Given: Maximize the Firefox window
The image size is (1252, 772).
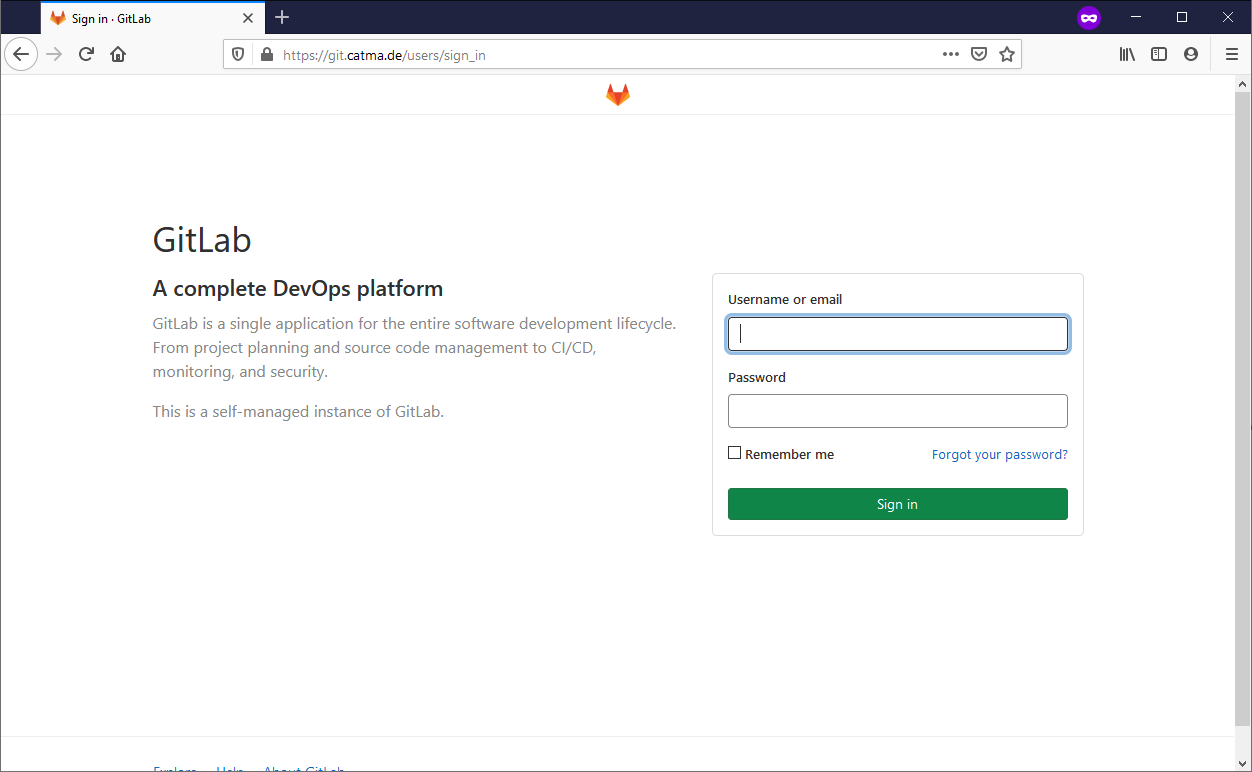Looking at the screenshot, I should click(1182, 17).
